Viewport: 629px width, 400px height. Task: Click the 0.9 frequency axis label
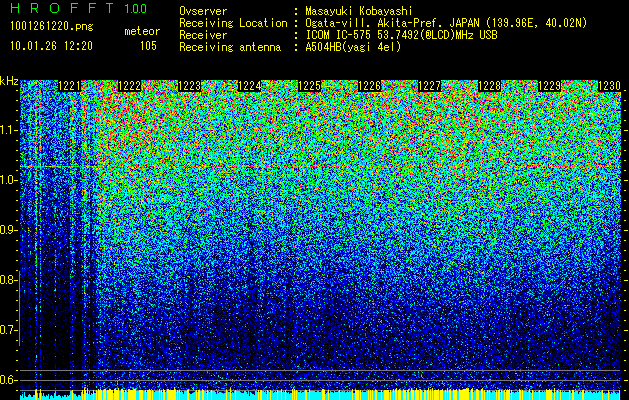click(8, 230)
